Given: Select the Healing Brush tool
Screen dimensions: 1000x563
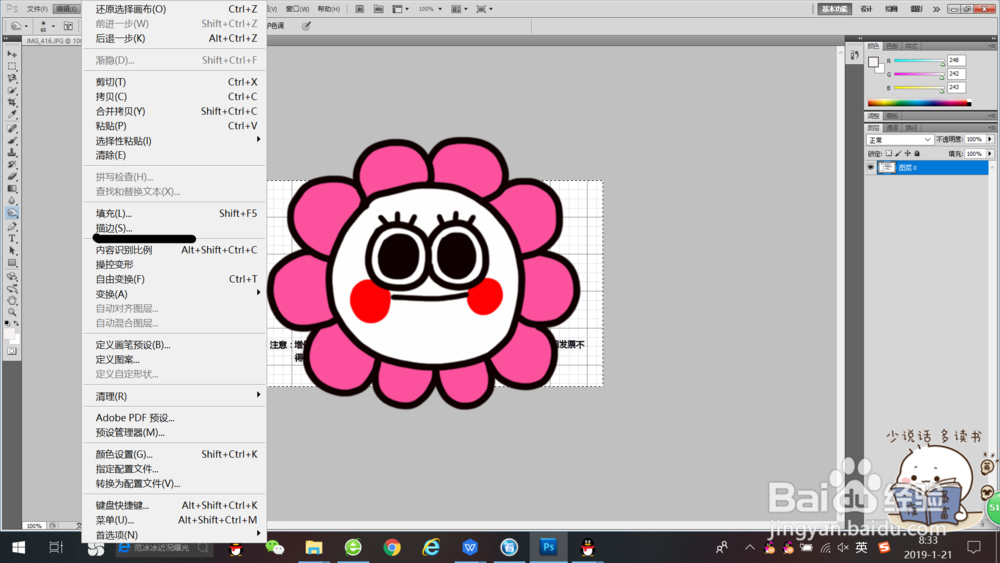Looking at the screenshot, I should pos(12,129).
